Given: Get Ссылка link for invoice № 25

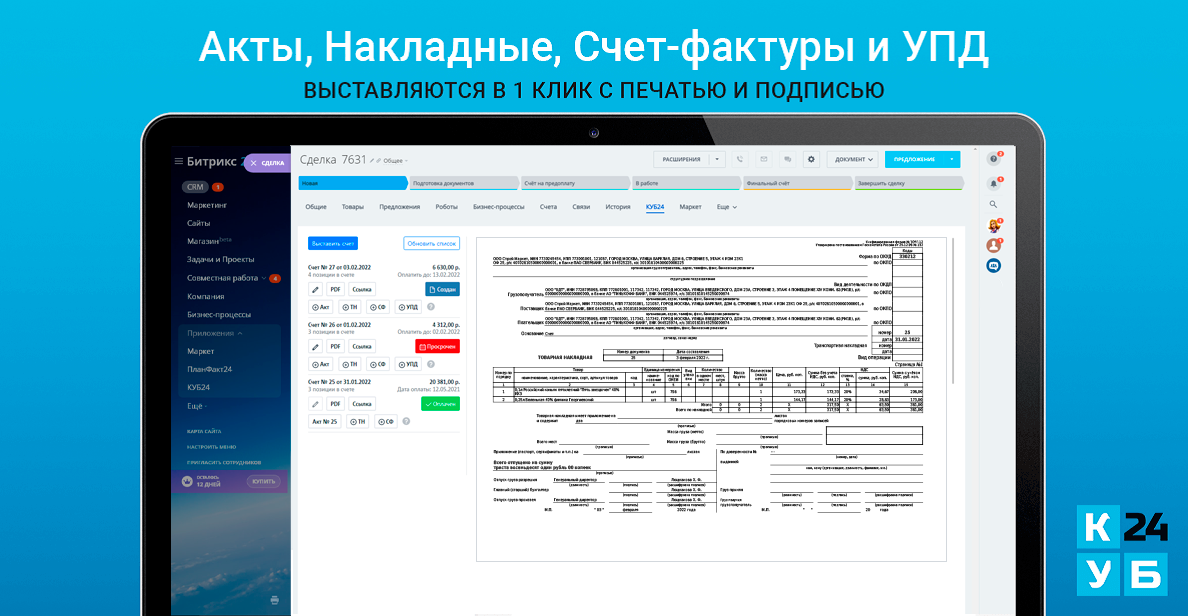Looking at the screenshot, I should coord(362,404).
